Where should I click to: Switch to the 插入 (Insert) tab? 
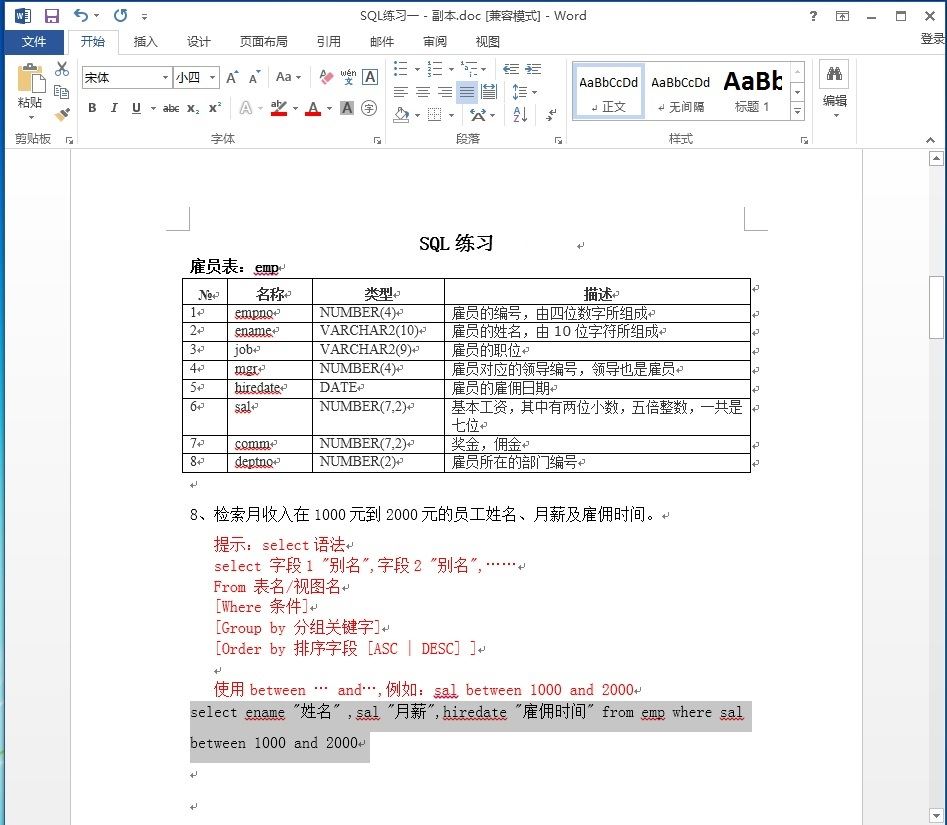pos(146,42)
